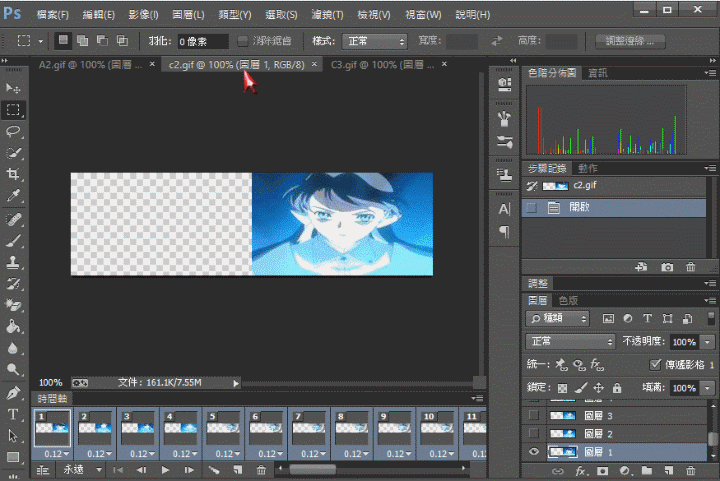This screenshot has width=720, height=481.
Task: Open the 編輯(E) menu
Action: click(x=98, y=15)
